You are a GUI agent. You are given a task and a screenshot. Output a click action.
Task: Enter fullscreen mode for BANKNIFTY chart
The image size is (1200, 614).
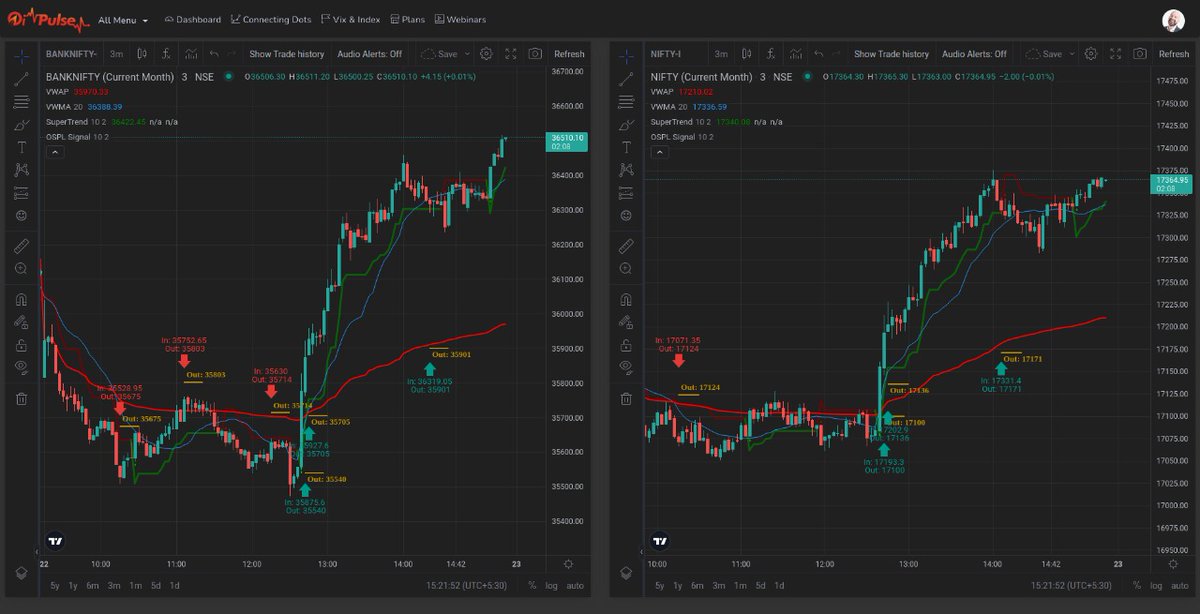(x=511, y=54)
